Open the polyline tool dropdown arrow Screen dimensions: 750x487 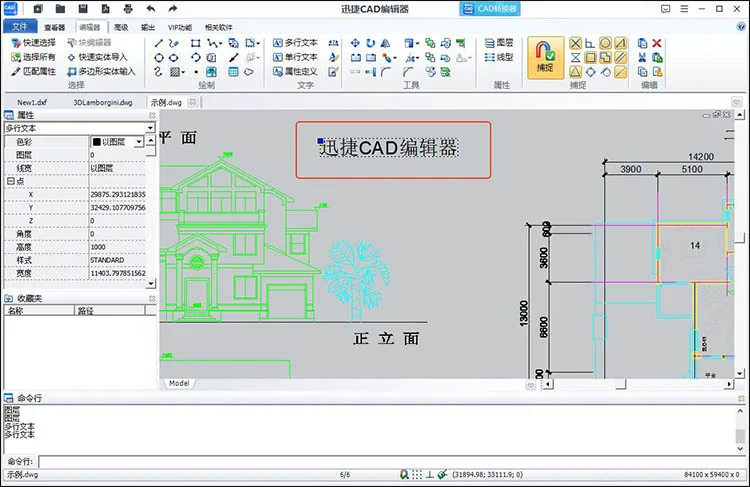[220, 44]
